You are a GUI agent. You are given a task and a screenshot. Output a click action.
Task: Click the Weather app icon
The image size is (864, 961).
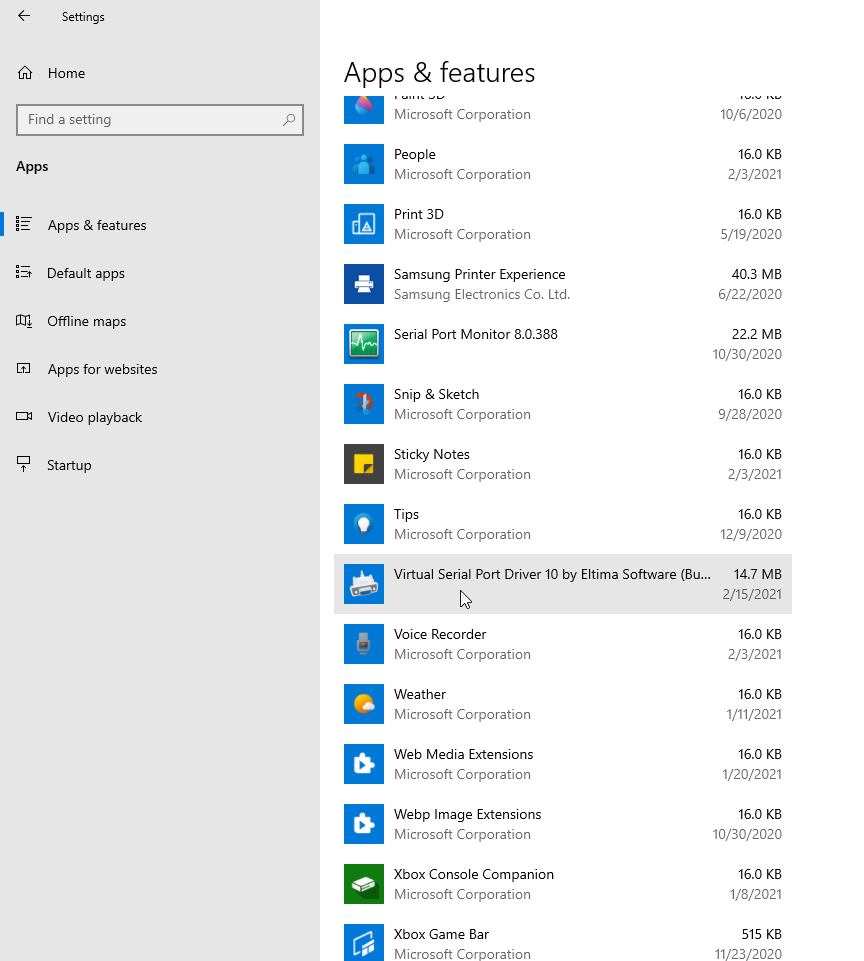[x=364, y=705]
